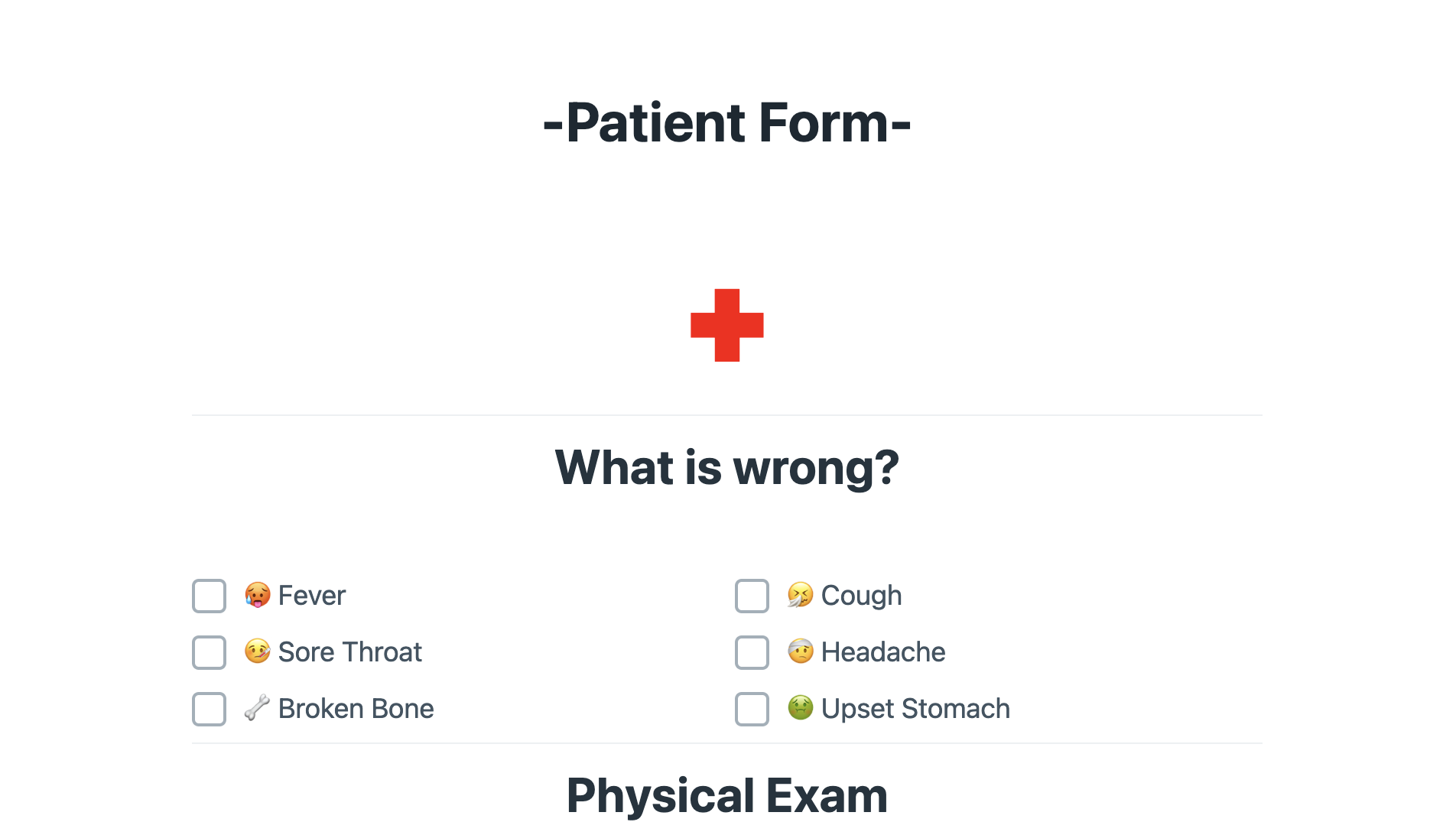This screenshot has width=1456, height=835.
Task: Click the nauseated face Upset Stomach emoji
Action: [801, 708]
